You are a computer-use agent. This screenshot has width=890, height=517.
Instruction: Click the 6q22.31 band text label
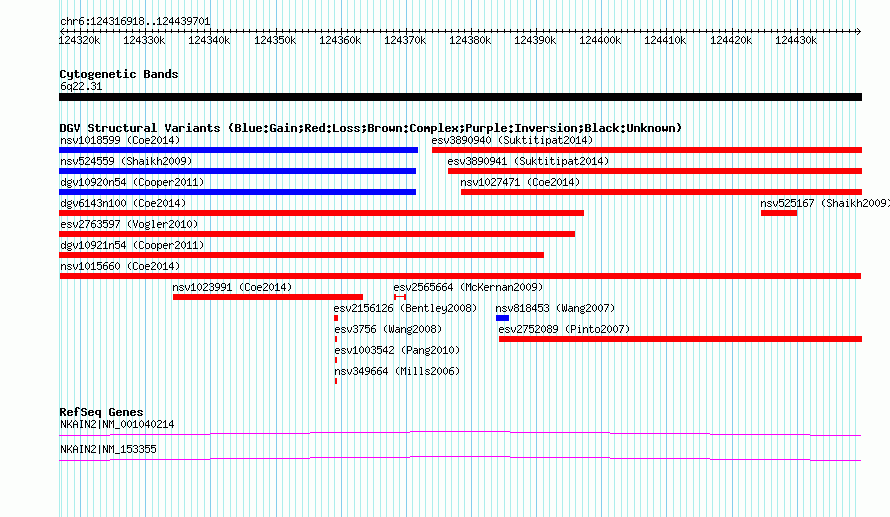[x=81, y=86]
